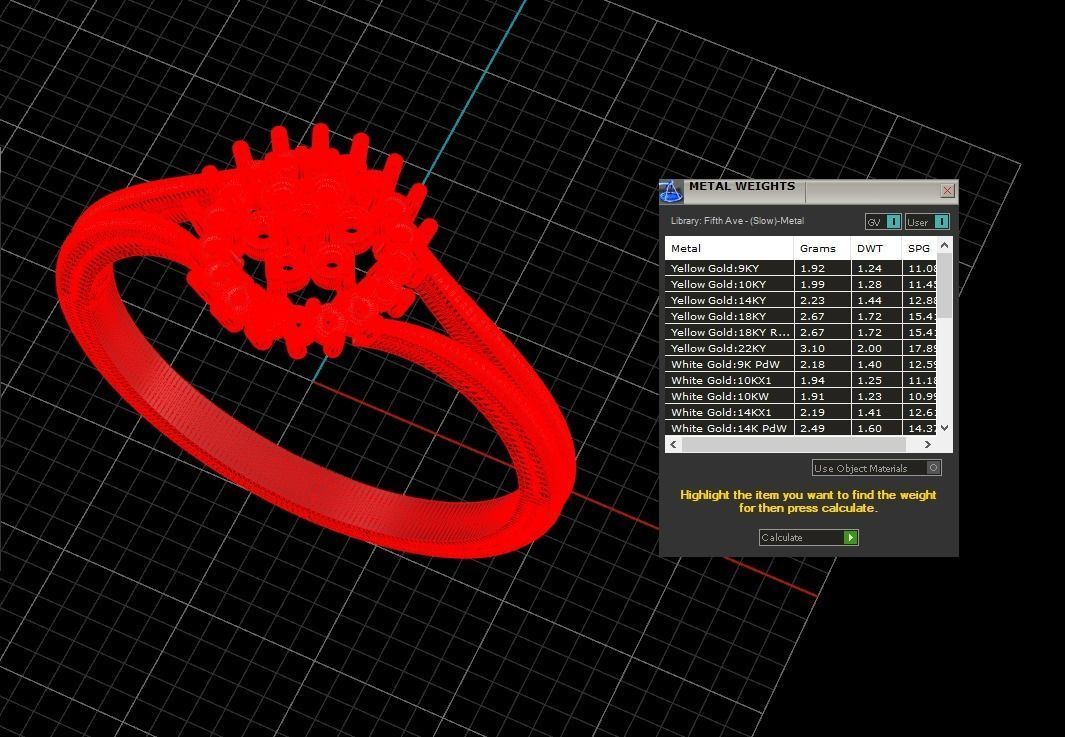Click the table's scroll down arrow
This screenshot has width=1065, height=737.
[x=945, y=428]
